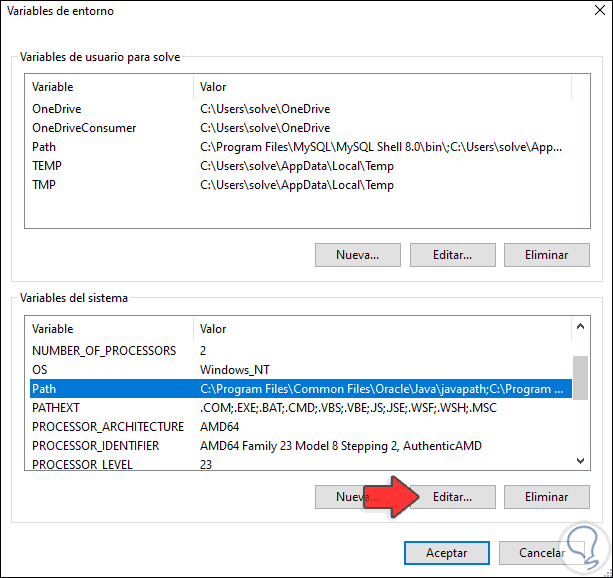Screen dimensions: 613x578
Task: Click Nueva button under user variables
Action: point(357,255)
